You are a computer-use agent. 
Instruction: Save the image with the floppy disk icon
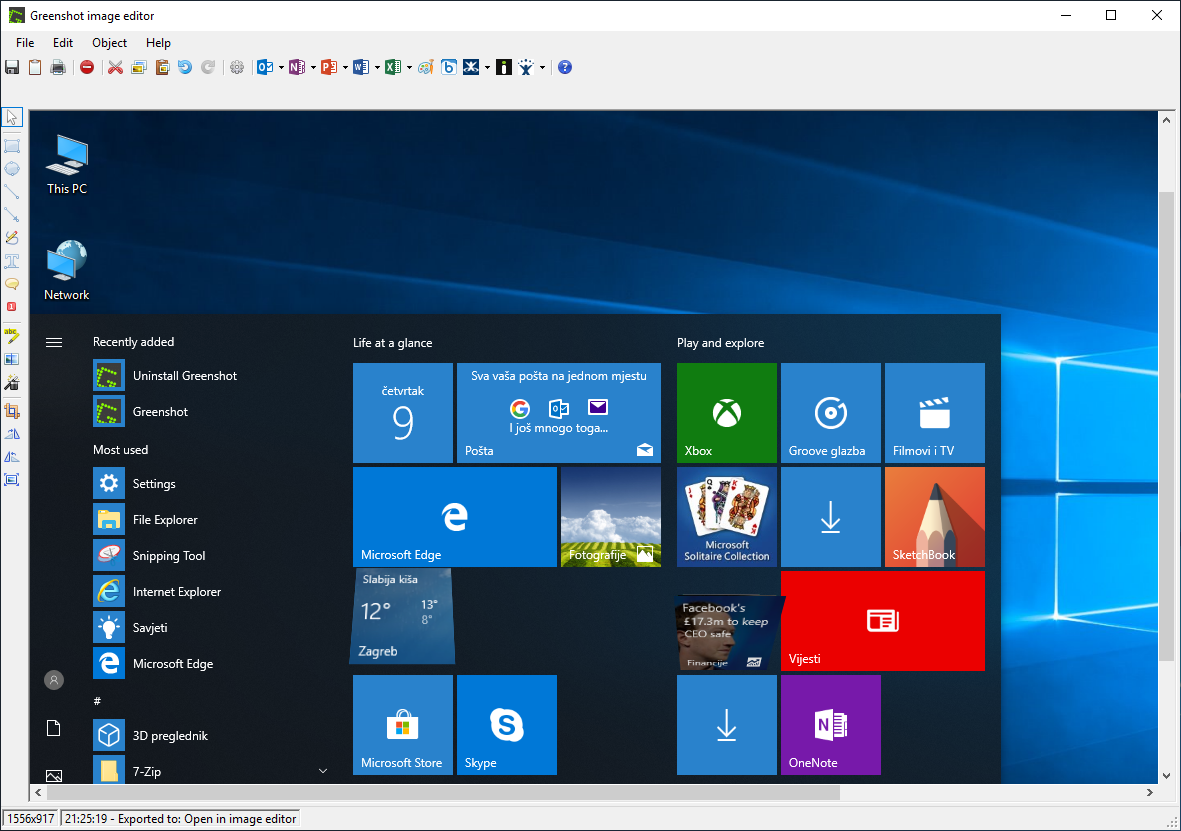tap(12, 67)
